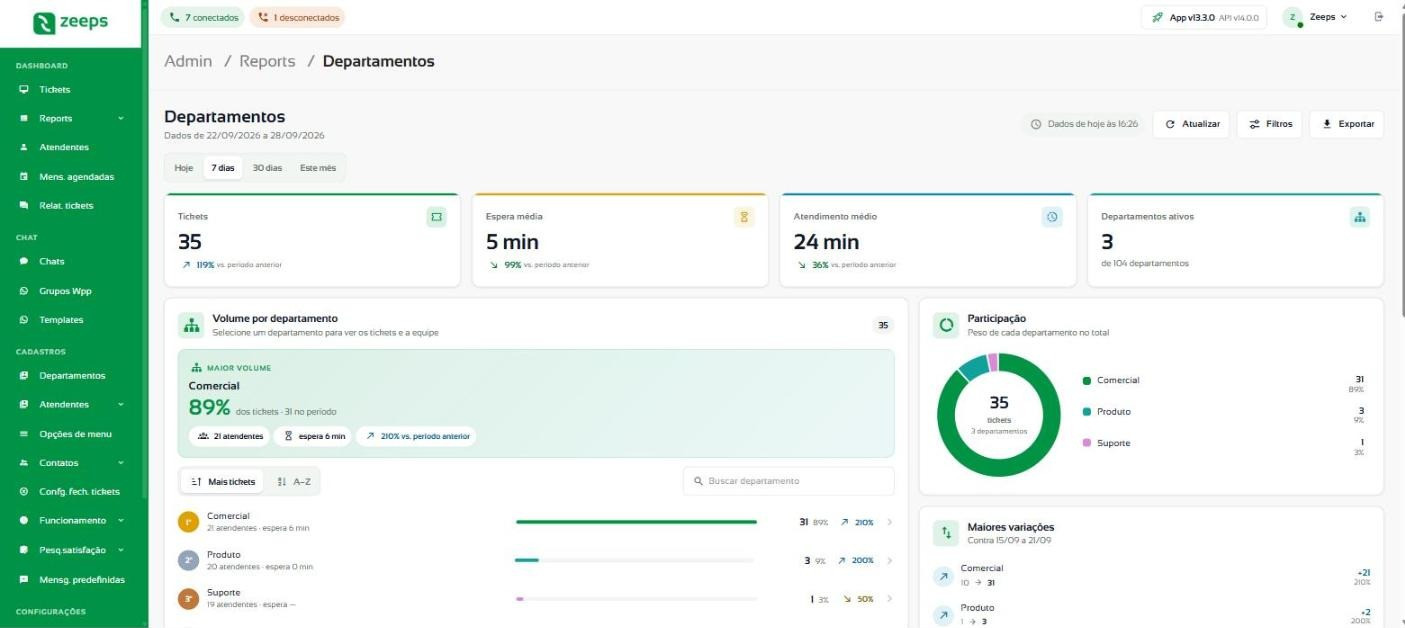Click the 2º rank badge for Produto

(189, 560)
